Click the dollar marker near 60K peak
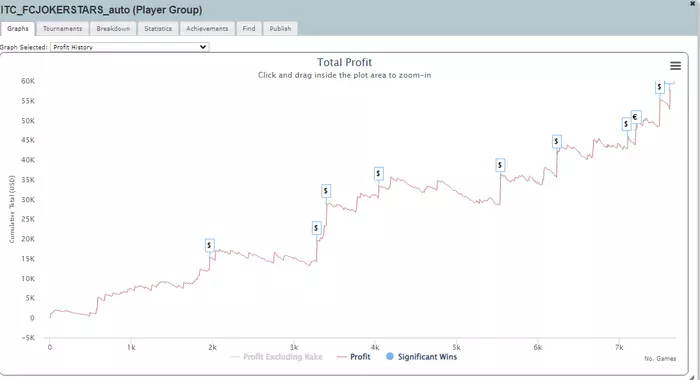 click(659, 87)
